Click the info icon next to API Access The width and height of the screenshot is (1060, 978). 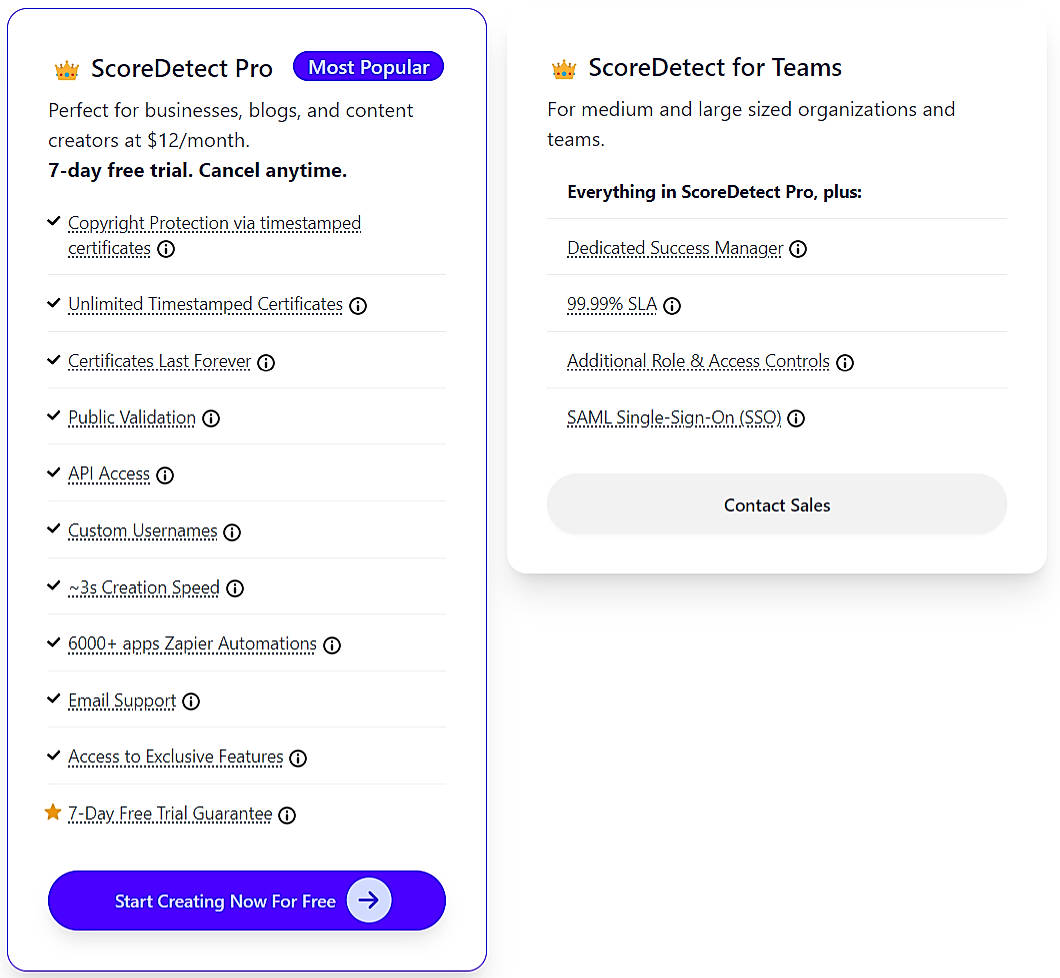(x=164, y=475)
